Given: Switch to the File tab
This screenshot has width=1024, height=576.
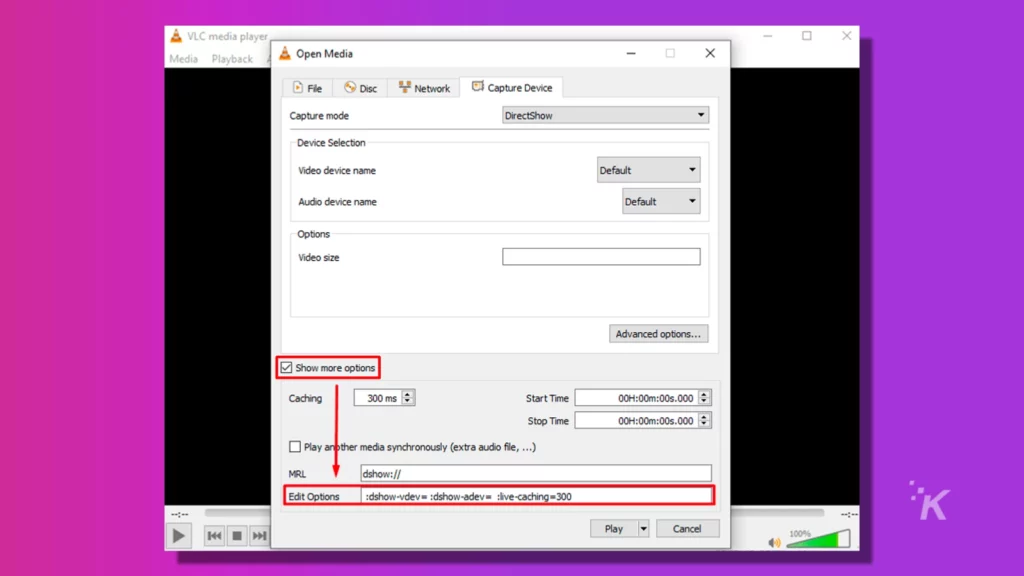Looking at the screenshot, I should (307, 88).
